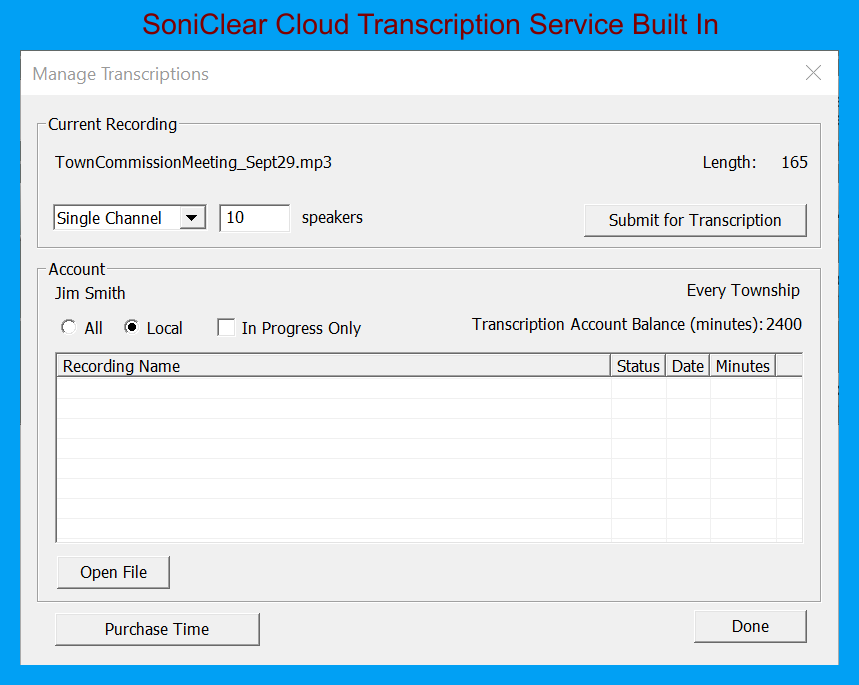The height and width of the screenshot is (685, 859).
Task: Click the Purchase Time button
Action: pos(156,629)
